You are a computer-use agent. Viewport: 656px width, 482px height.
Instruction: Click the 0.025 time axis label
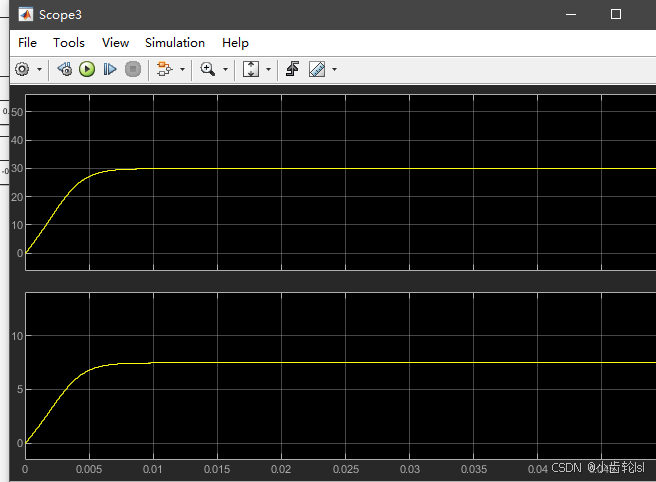click(346, 469)
